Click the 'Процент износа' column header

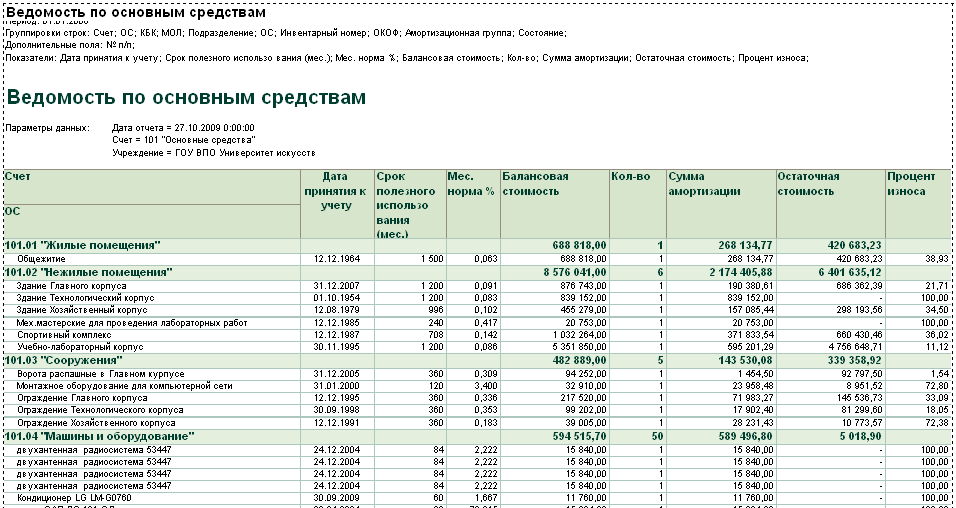click(x=918, y=204)
